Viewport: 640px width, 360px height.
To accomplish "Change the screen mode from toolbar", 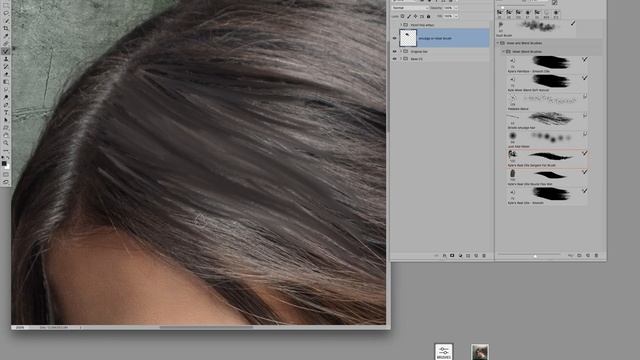I will [6, 182].
